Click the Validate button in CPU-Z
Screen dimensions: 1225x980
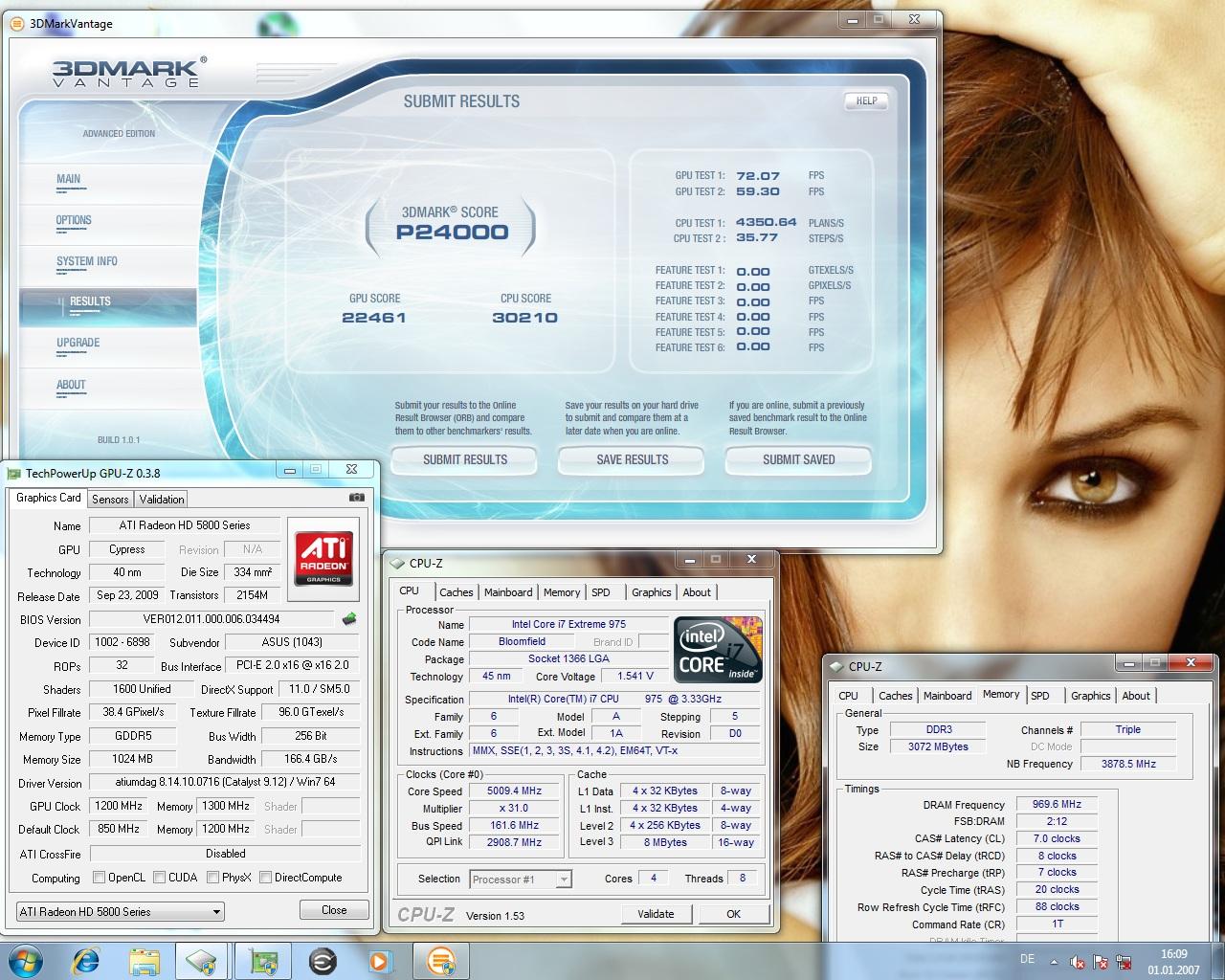(x=656, y=914)
